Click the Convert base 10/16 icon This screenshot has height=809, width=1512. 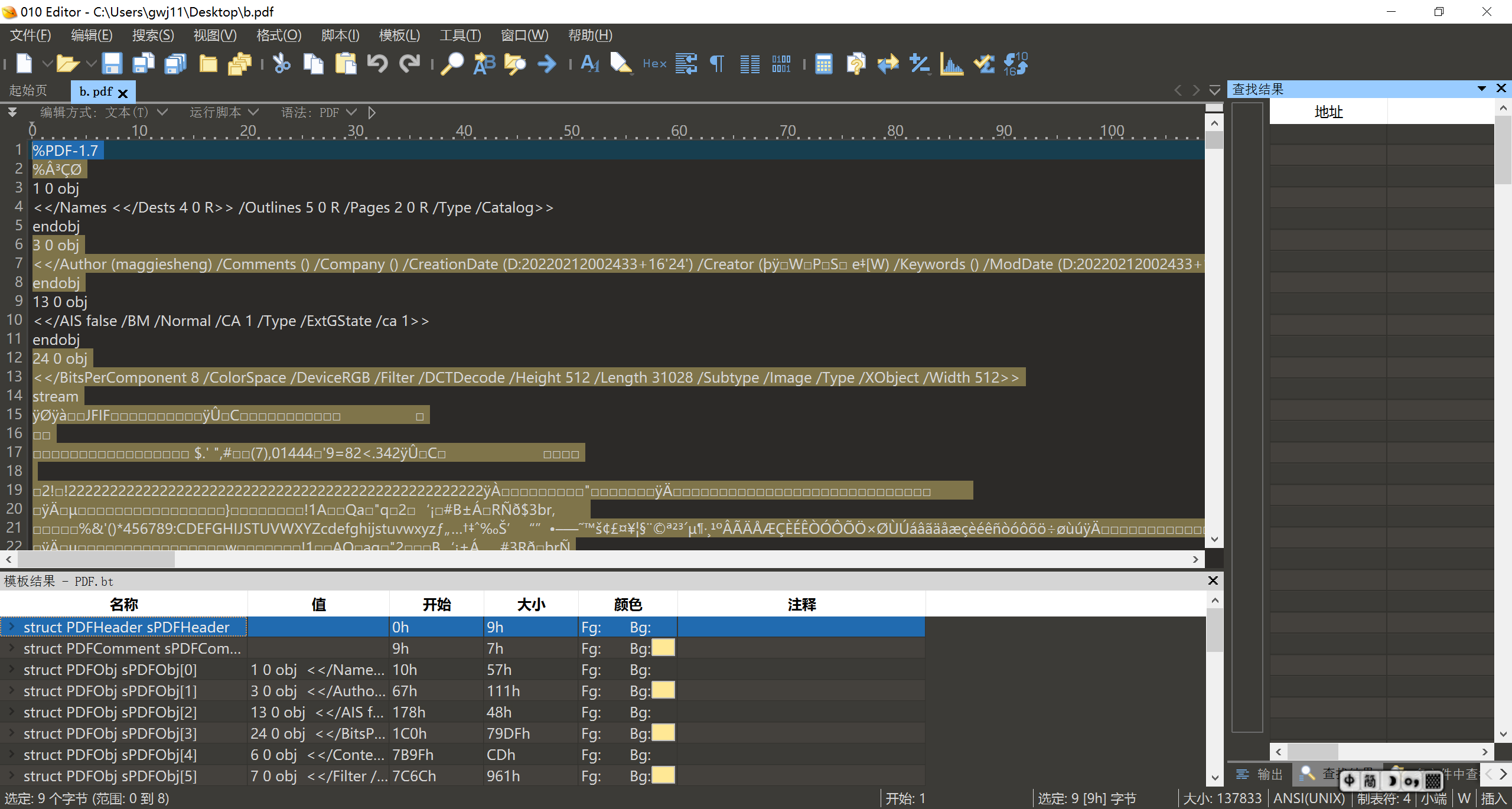(1016, 63)
